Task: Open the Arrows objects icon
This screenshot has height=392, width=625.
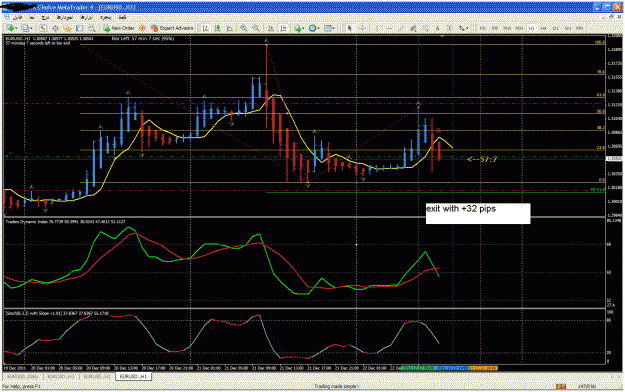Action: coord(462,28)
